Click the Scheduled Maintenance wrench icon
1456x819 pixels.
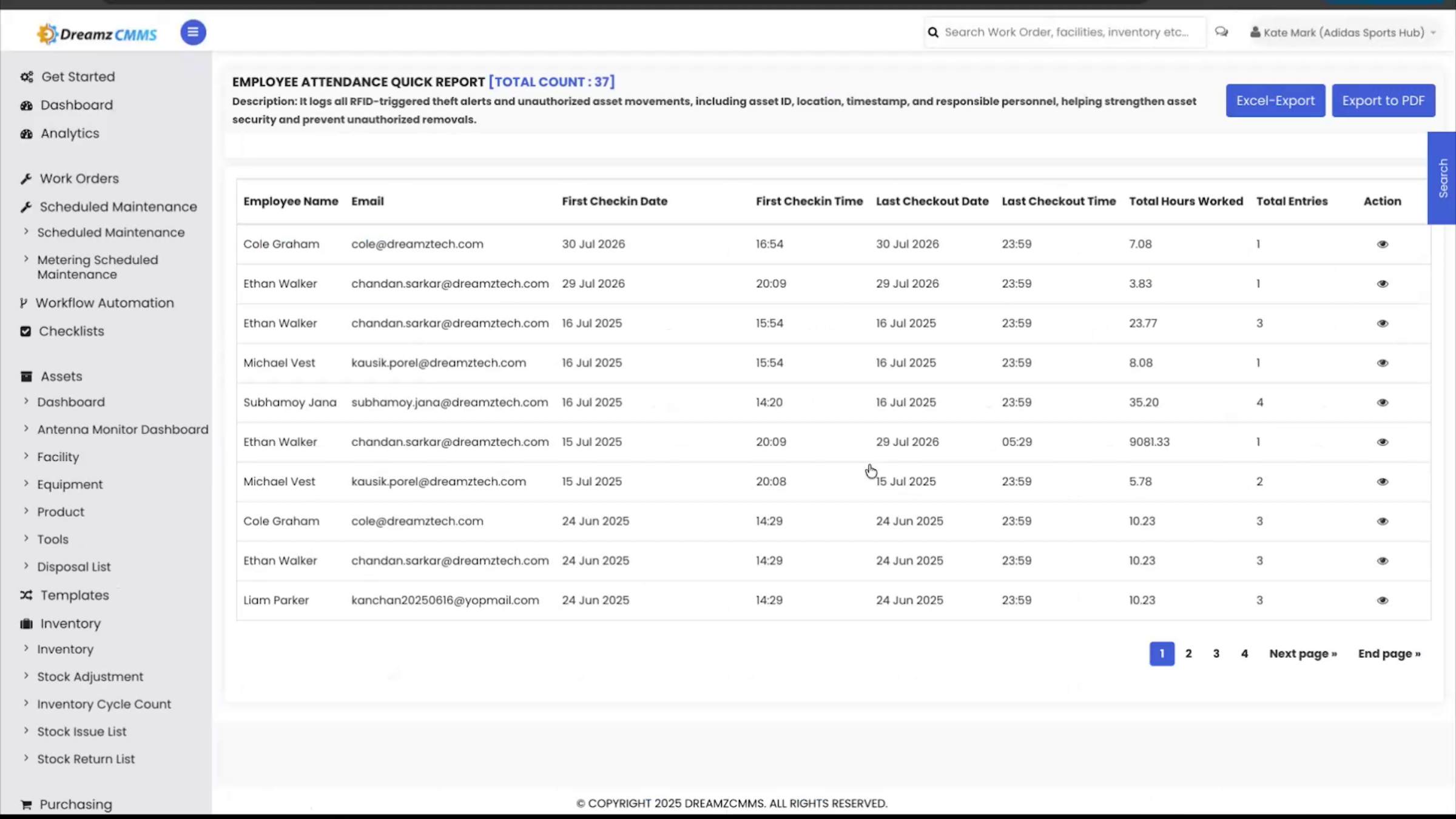click(25, 207)
